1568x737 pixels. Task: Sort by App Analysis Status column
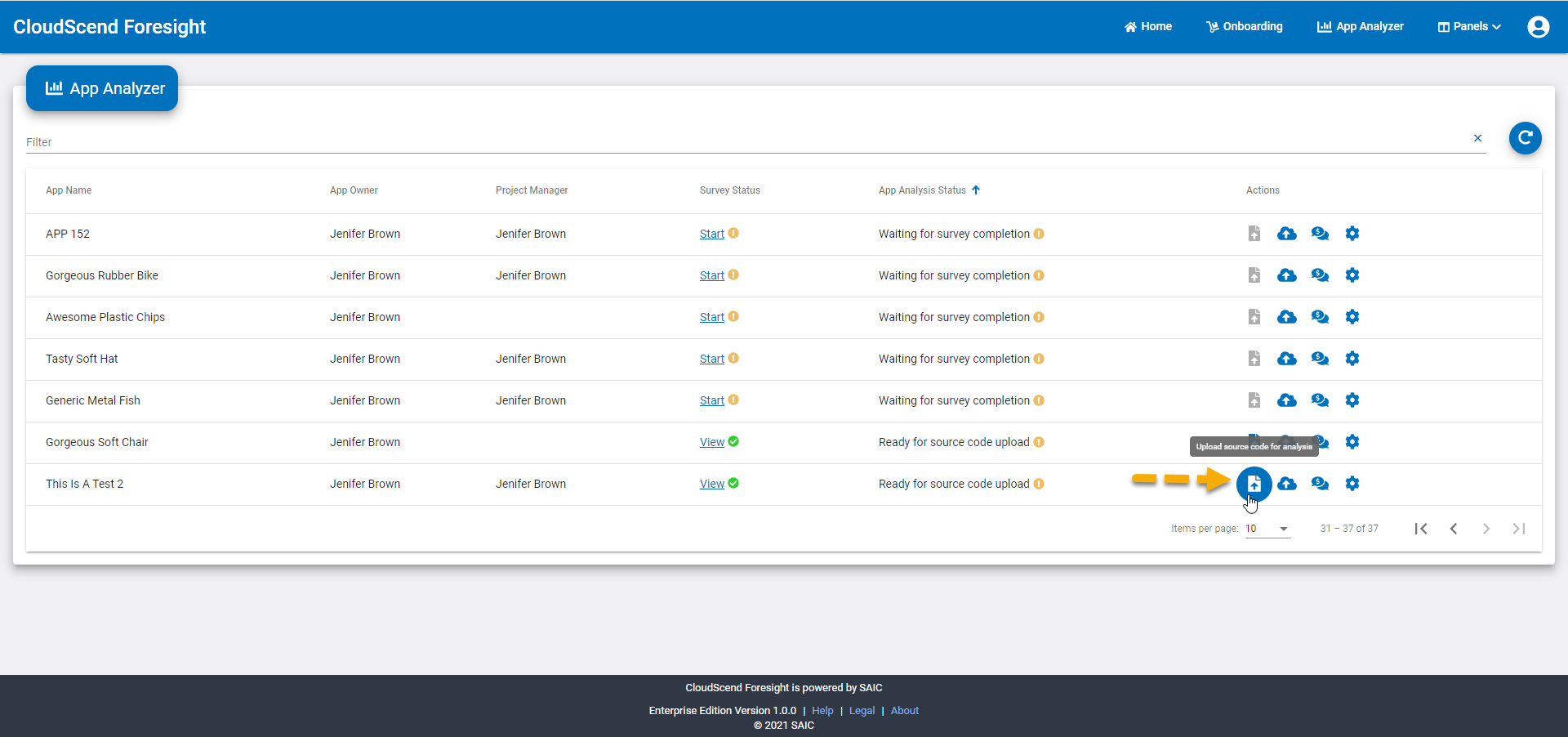tap(929, 190)
